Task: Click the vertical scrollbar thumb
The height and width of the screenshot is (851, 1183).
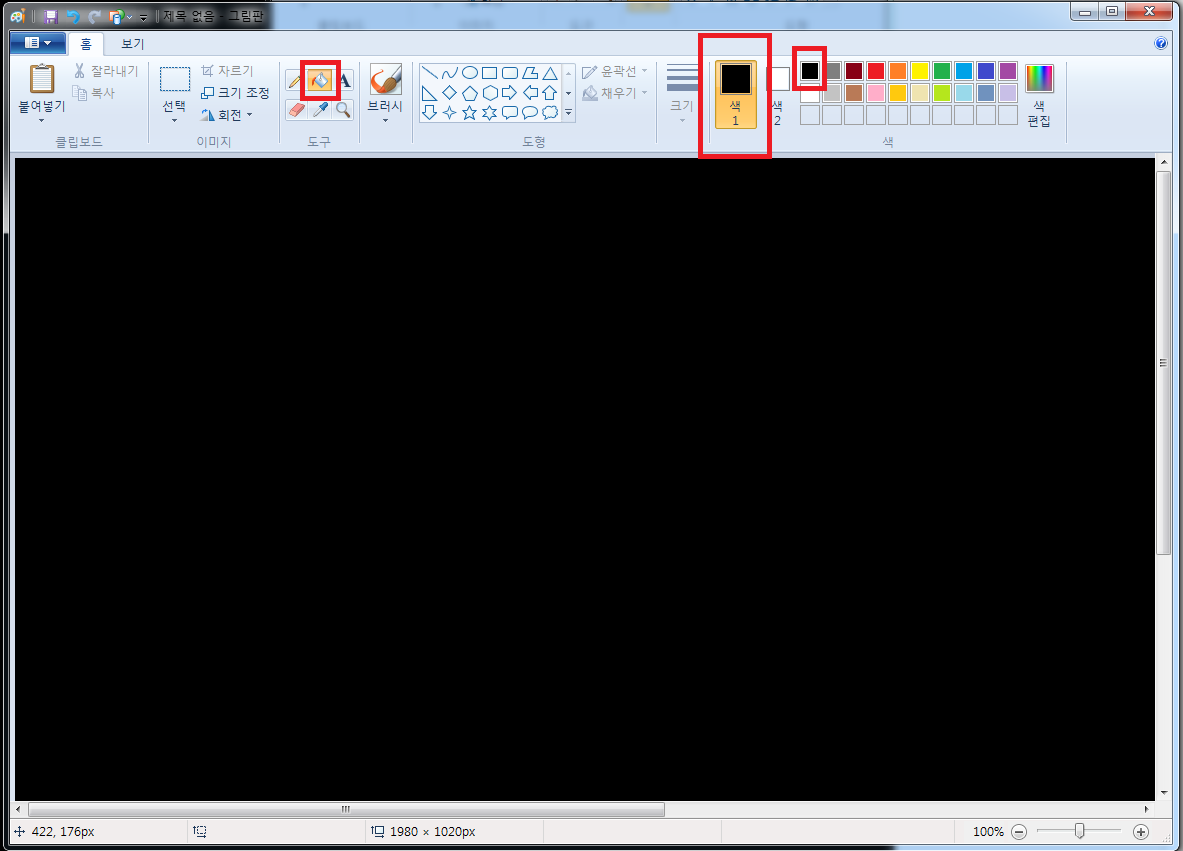Action: pos(1163,363)
